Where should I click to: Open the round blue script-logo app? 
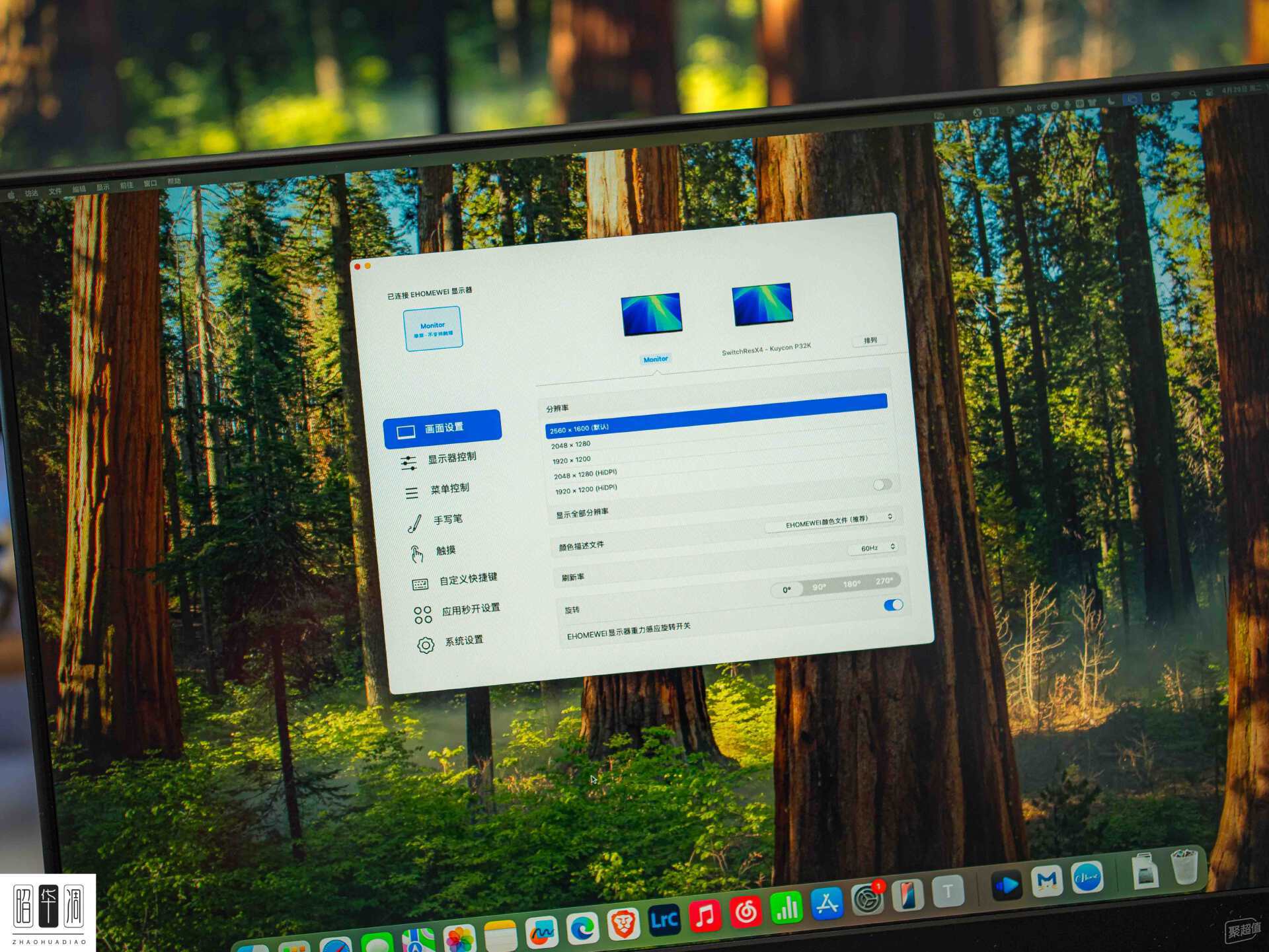coord(1087,877)
